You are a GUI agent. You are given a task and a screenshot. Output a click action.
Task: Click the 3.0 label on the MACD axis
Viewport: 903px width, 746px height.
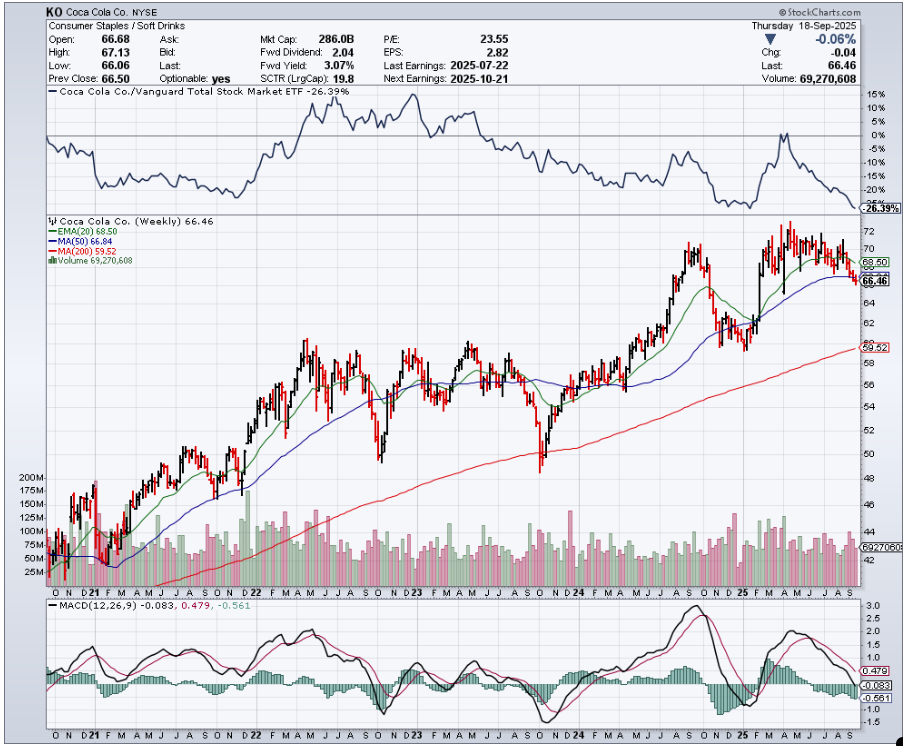(872, 606)
